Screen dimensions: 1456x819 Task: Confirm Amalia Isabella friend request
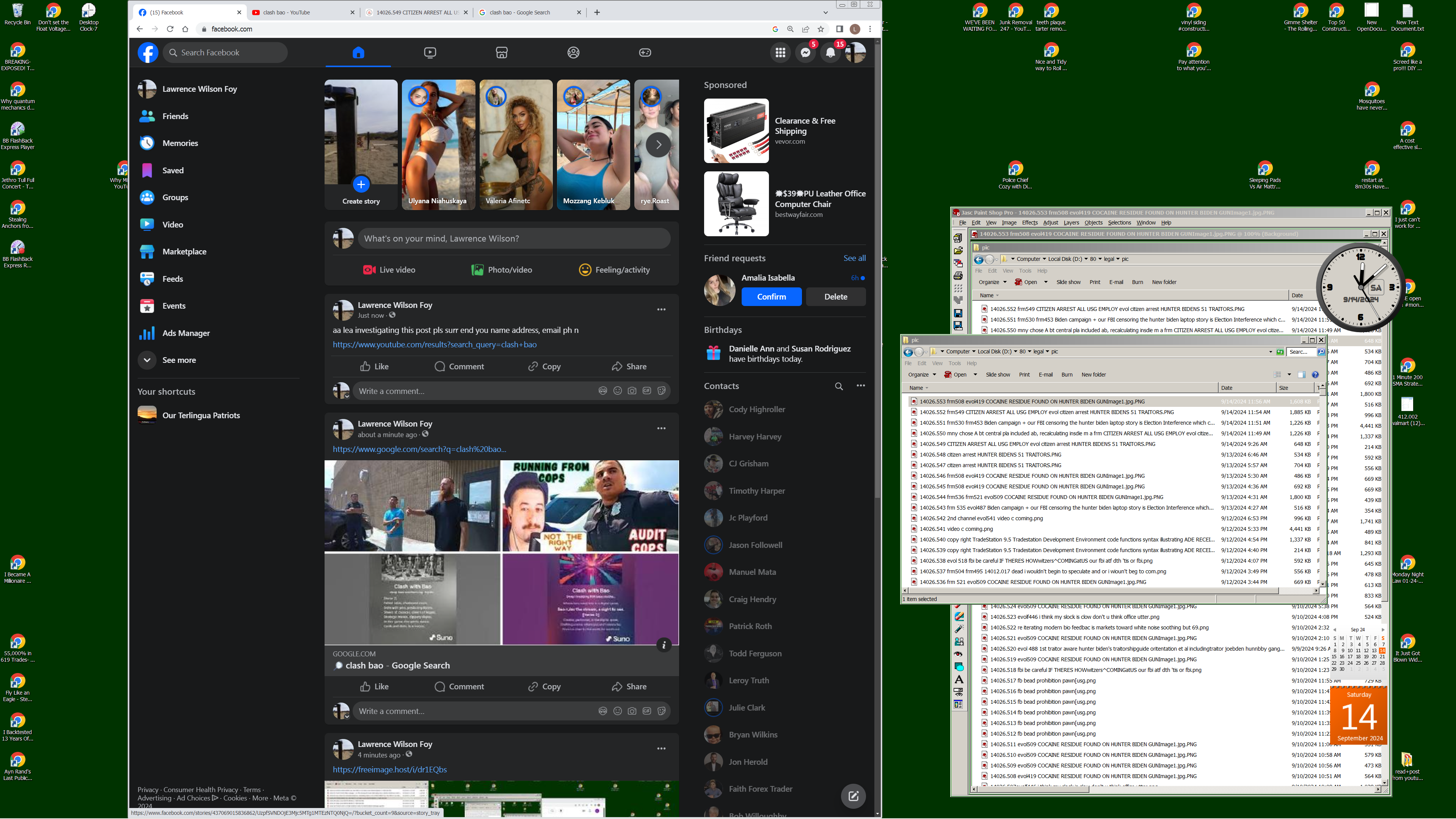tap(771, 297)
